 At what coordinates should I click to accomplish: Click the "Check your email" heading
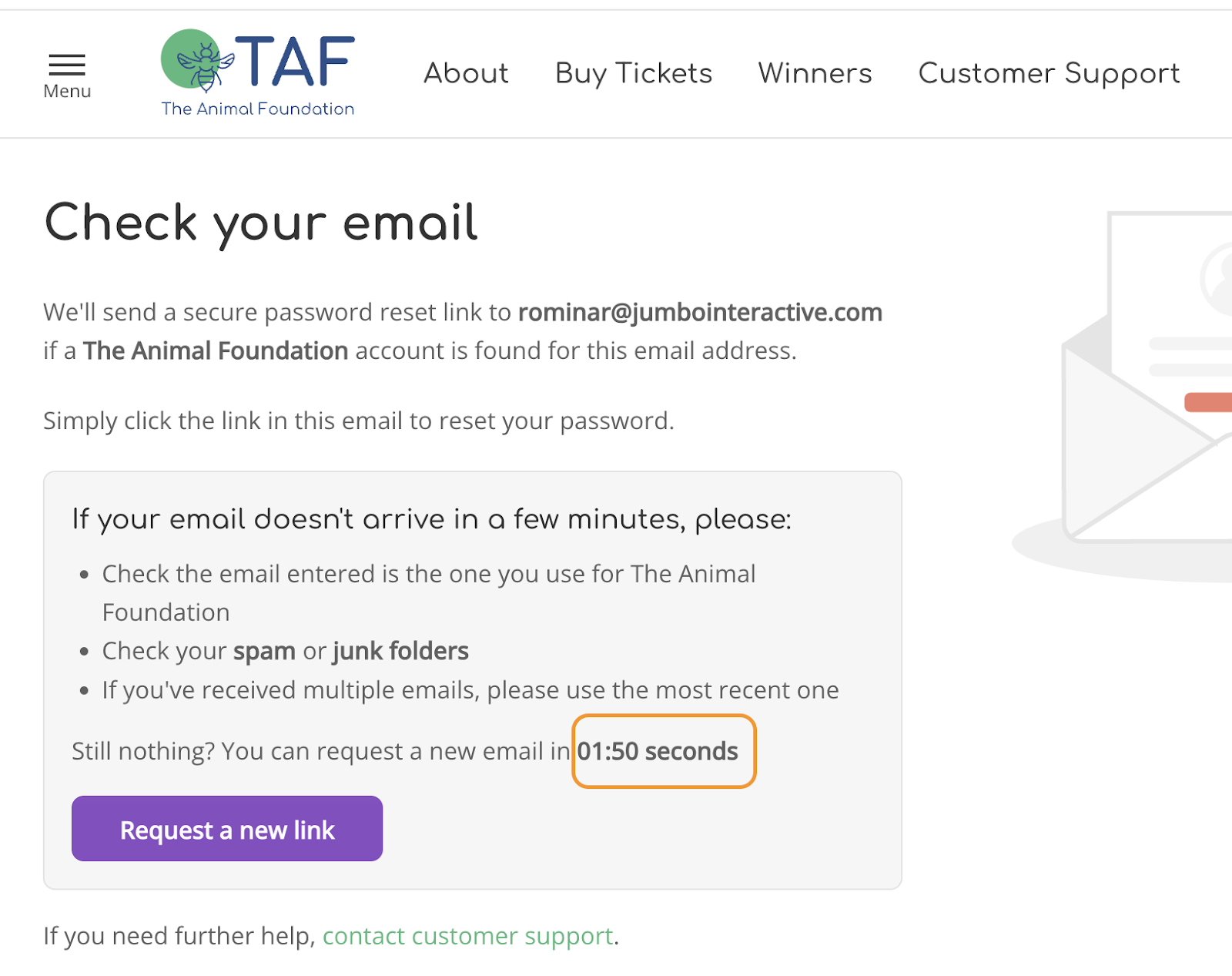coord(261,223)
